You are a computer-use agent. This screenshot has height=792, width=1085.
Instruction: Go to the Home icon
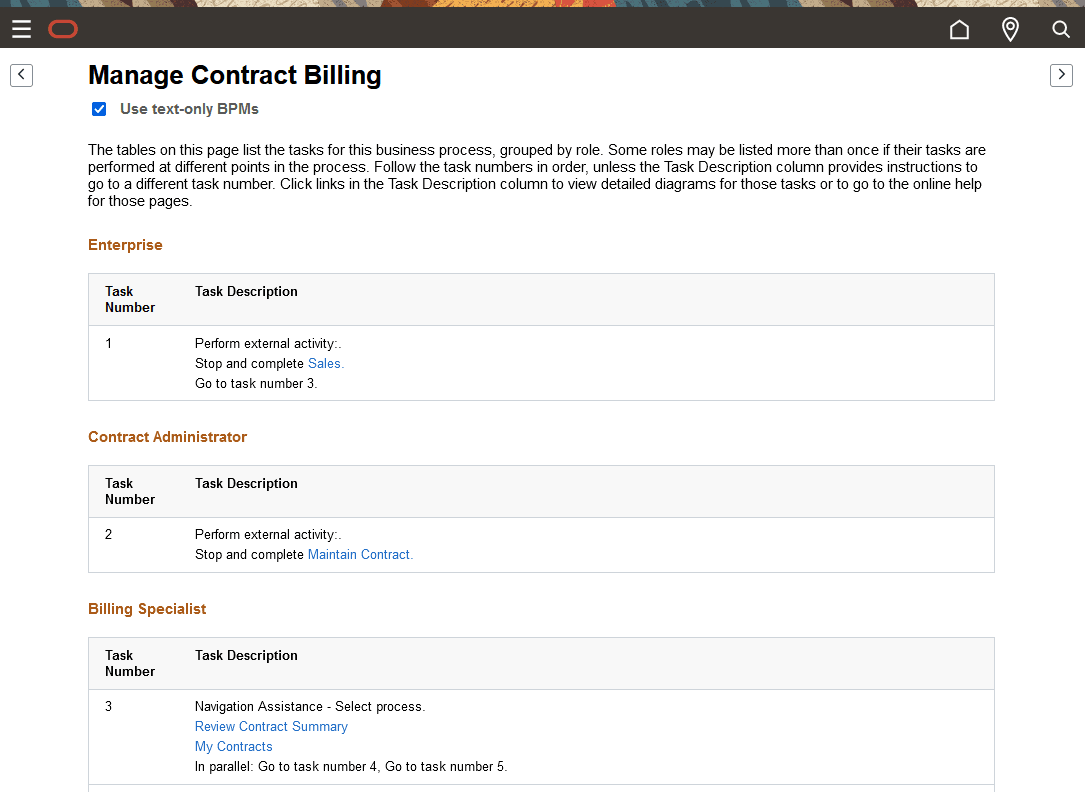point(959,29)
